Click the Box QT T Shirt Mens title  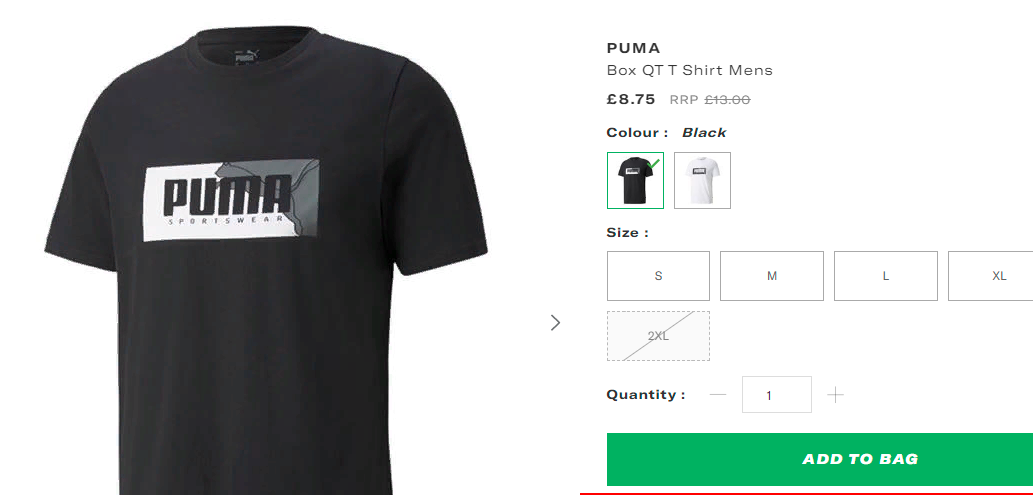690,70
